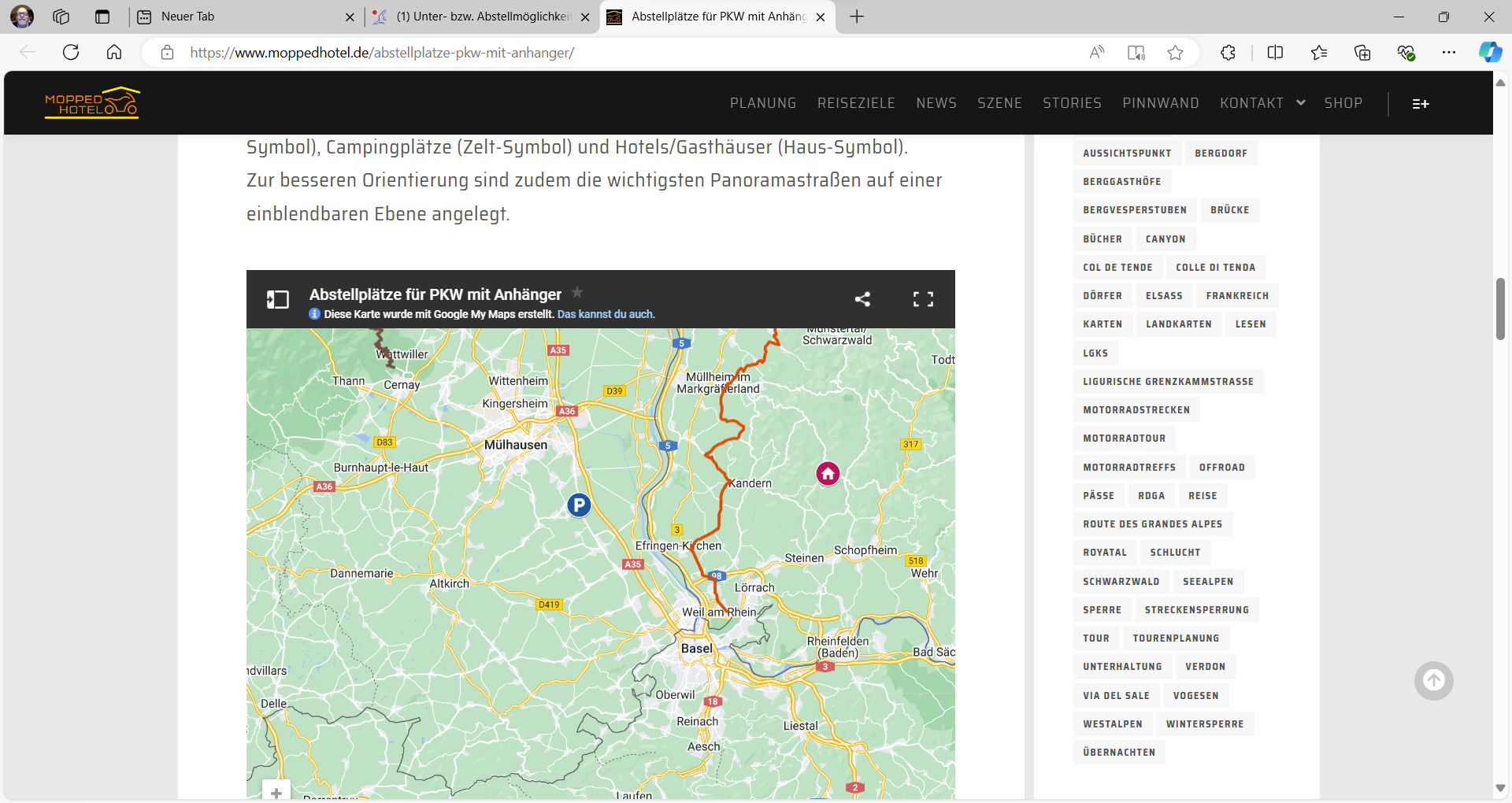Screen dimensions: 1512x803
Task: Click the page vertical scrollbar thumb
Action: pyautogui.click(x=1500, y=309)
